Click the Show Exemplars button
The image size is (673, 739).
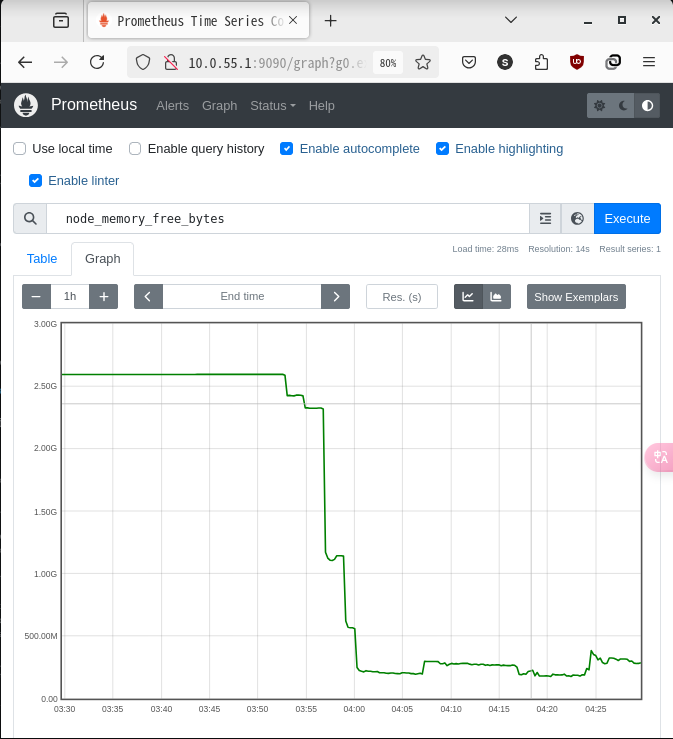[x=576, y=296]
